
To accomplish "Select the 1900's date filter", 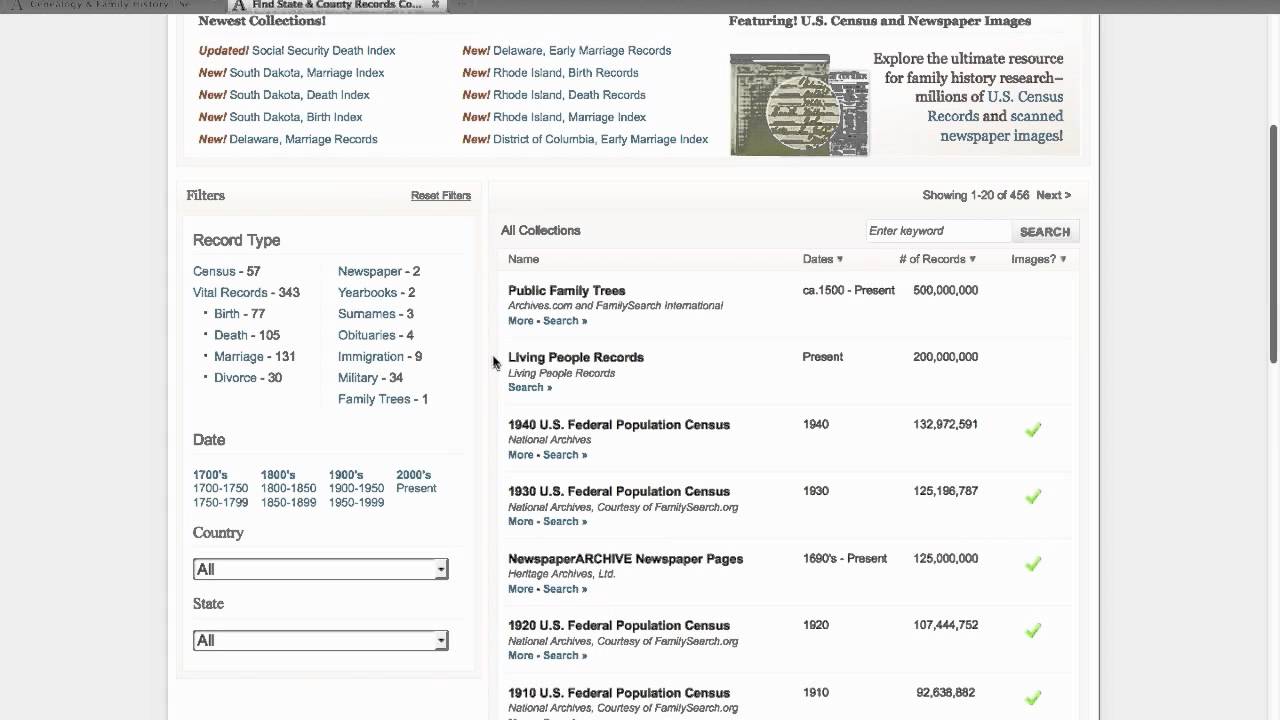I will [346, 475].
